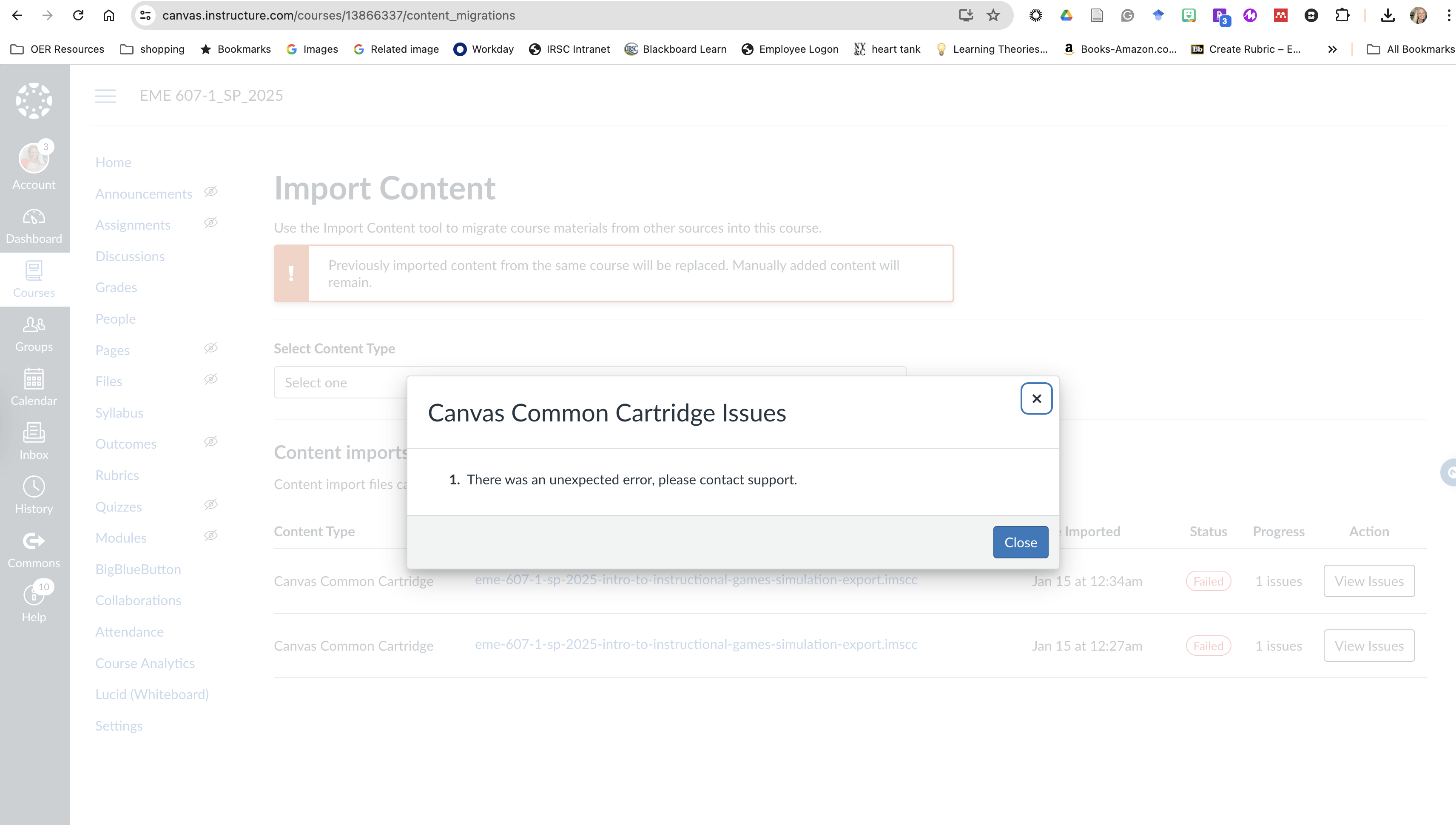The image size is (1456, 825).
Task: Open the Dashboard from the sidebar
Action: click(x=34, y=225)
